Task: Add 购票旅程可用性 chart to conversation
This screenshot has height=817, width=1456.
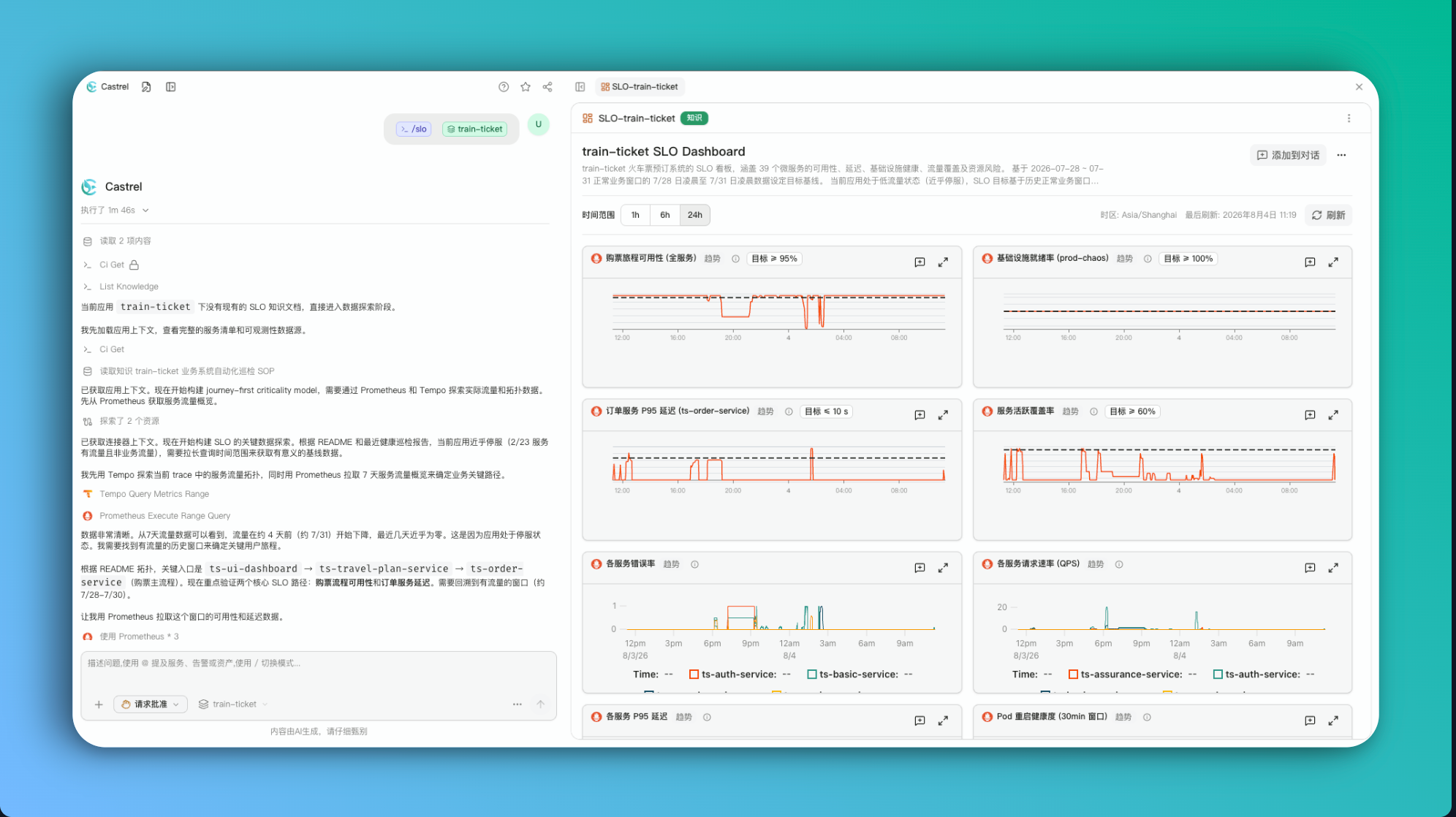Action: (x=920, y=262)
